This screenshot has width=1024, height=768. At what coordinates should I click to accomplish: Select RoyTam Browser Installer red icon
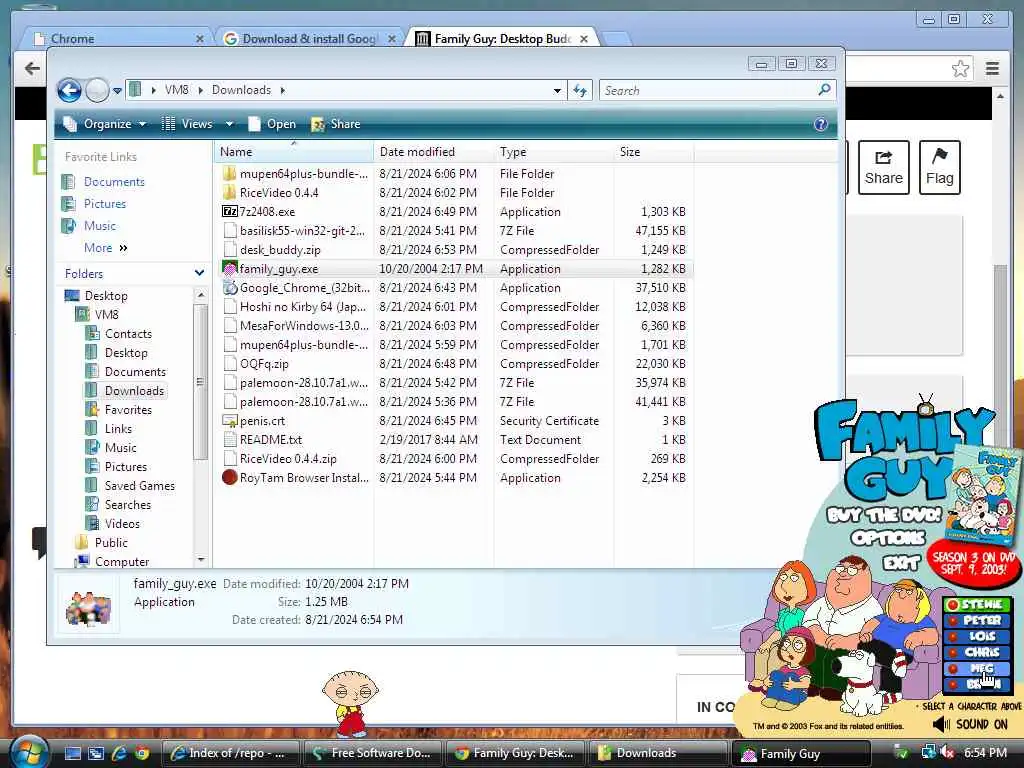pyautogui.click(x=229, y=477)
